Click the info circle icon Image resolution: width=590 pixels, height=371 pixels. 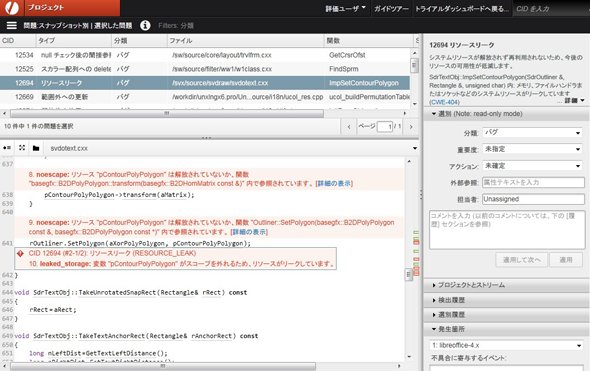click(145, 26)
